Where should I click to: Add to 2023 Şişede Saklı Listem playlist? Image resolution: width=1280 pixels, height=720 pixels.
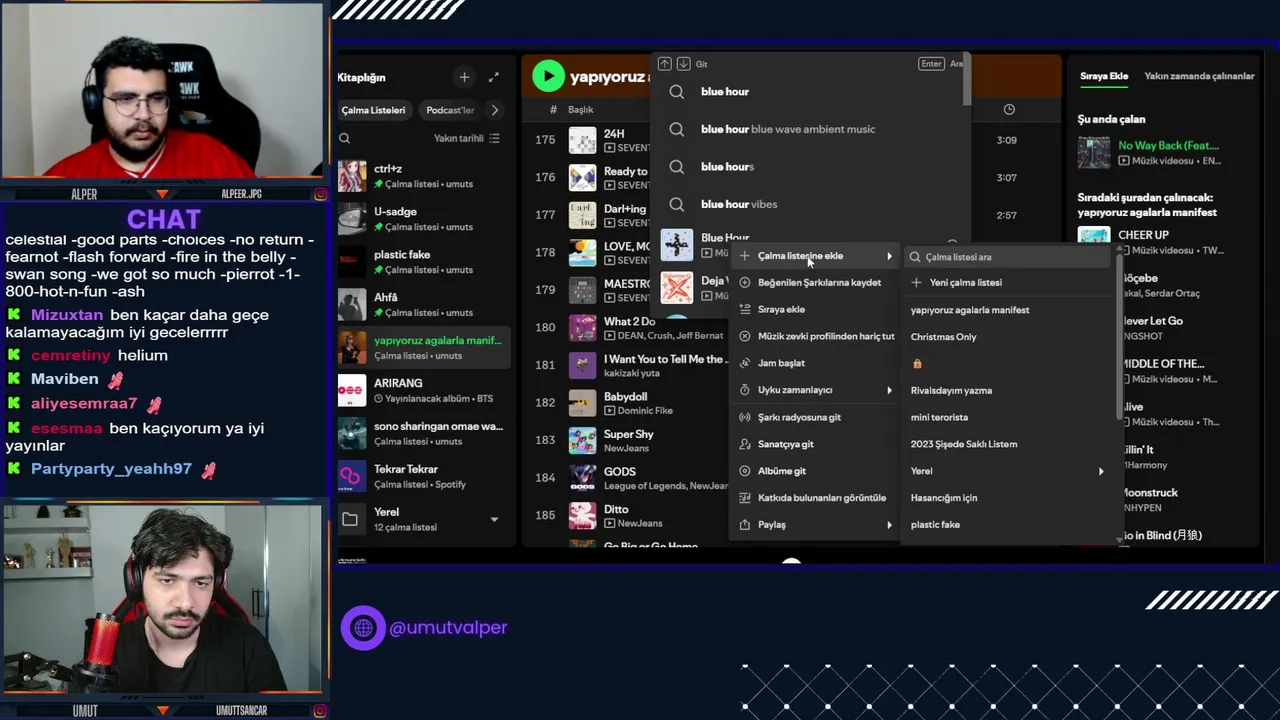tap(1008, 444)
